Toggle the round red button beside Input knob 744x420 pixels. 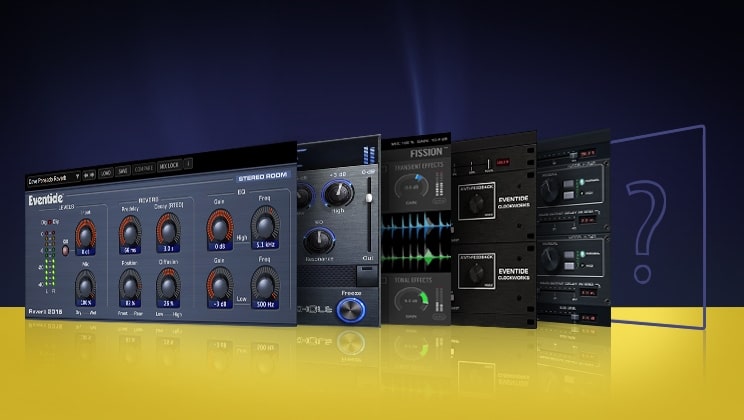pos(65,251)
